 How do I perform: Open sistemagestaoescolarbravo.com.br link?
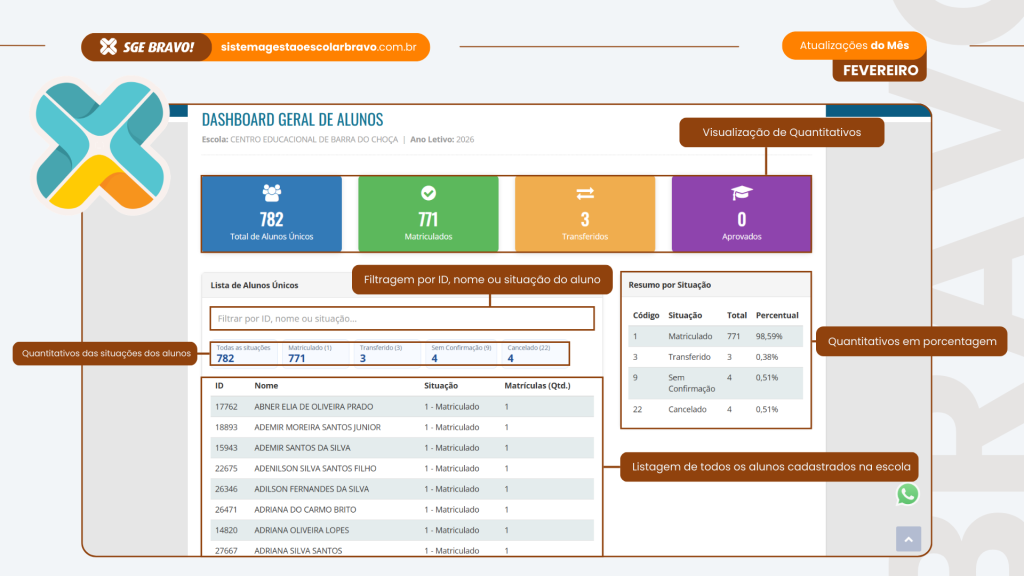[x=318, y=47]
